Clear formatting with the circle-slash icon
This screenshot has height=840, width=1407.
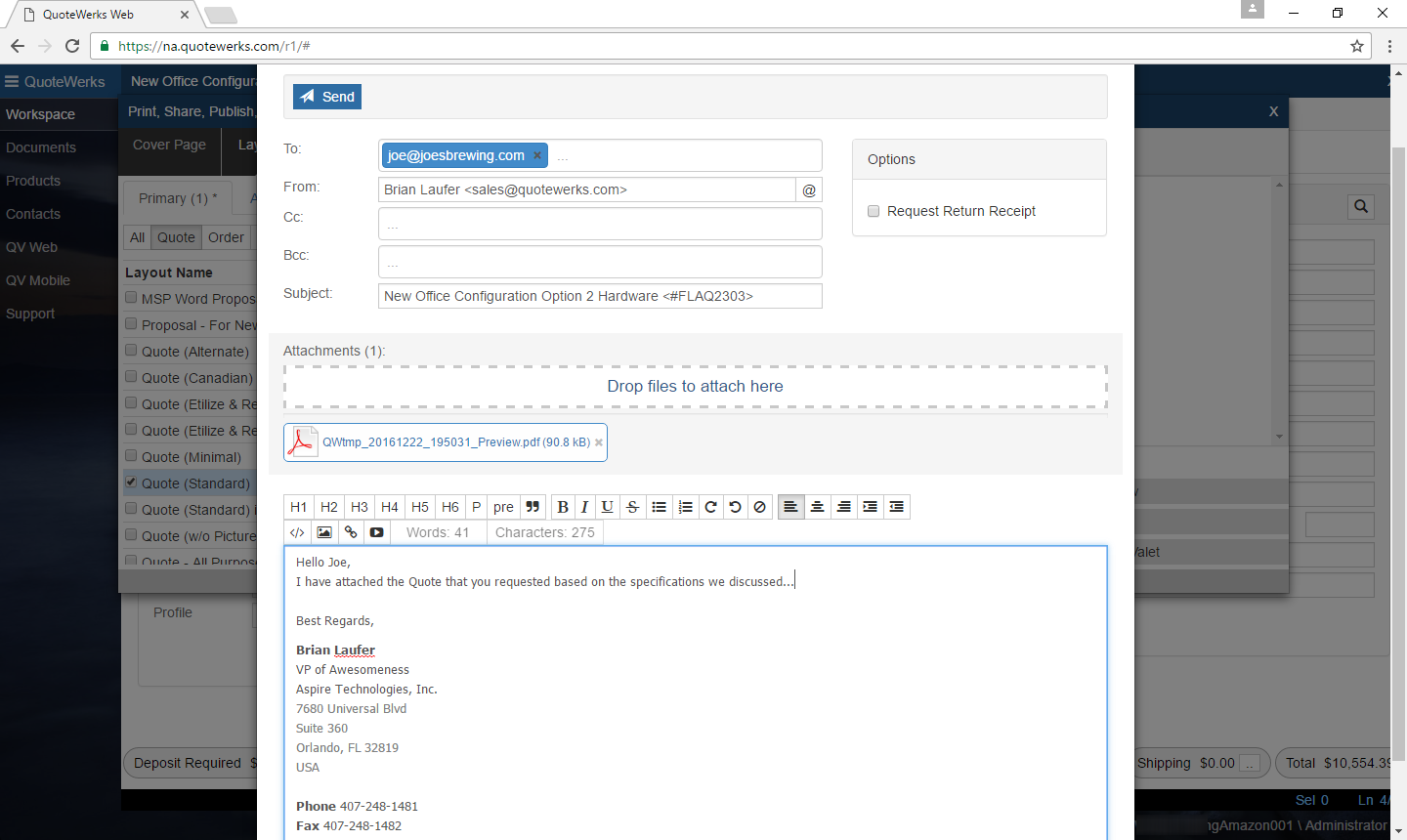(x=760, y=507)
